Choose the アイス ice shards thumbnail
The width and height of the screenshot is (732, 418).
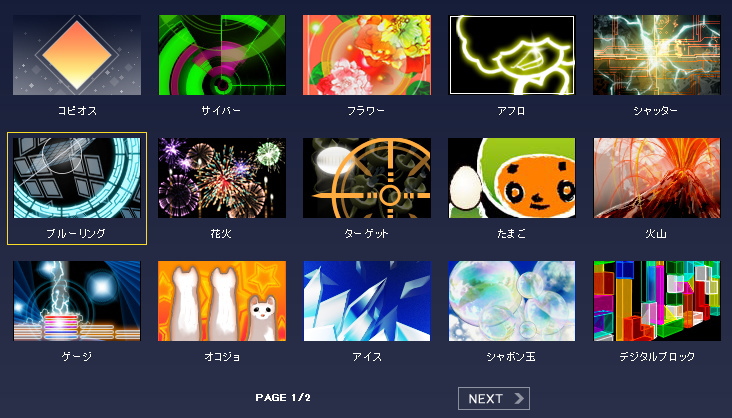[367, 301]
